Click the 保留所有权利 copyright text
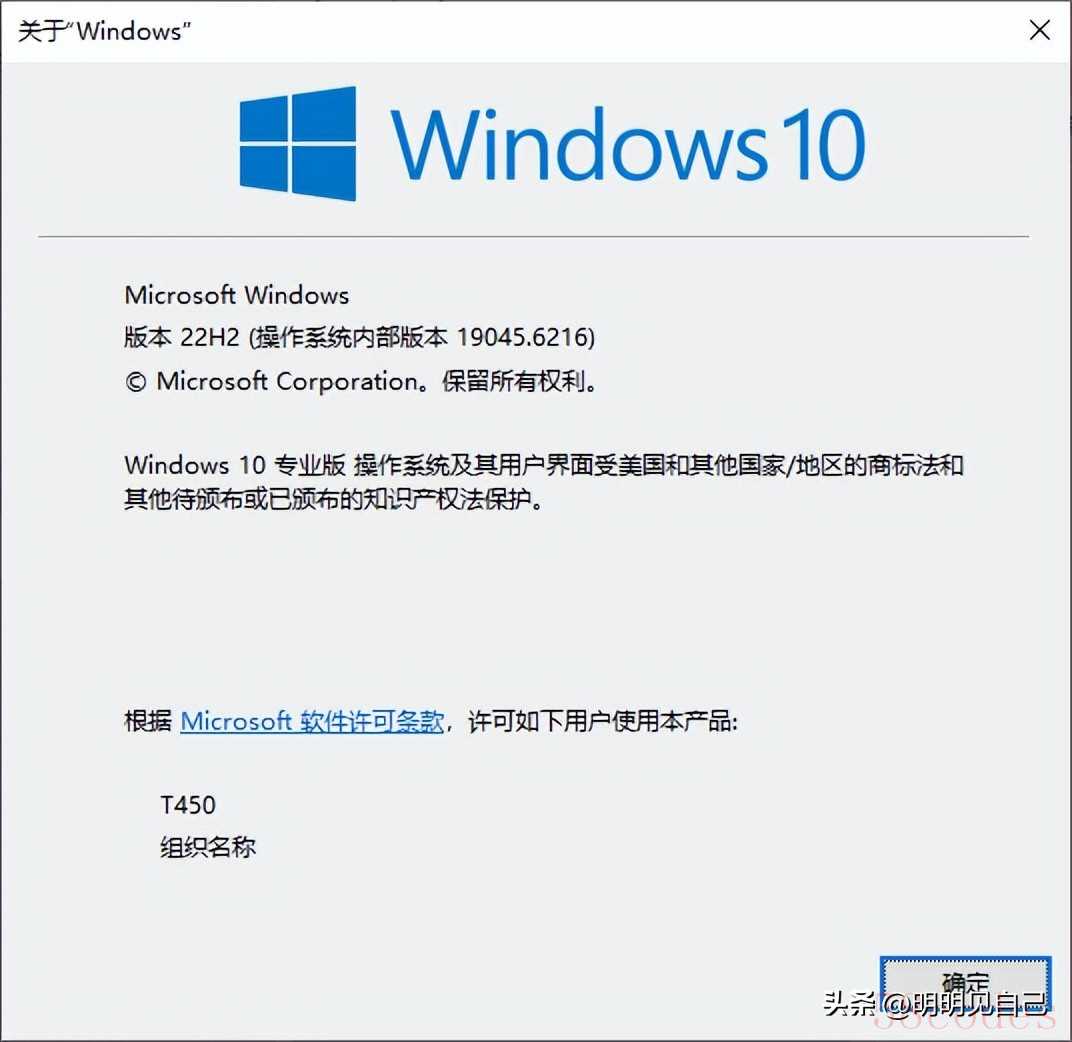 click(513, 382)
